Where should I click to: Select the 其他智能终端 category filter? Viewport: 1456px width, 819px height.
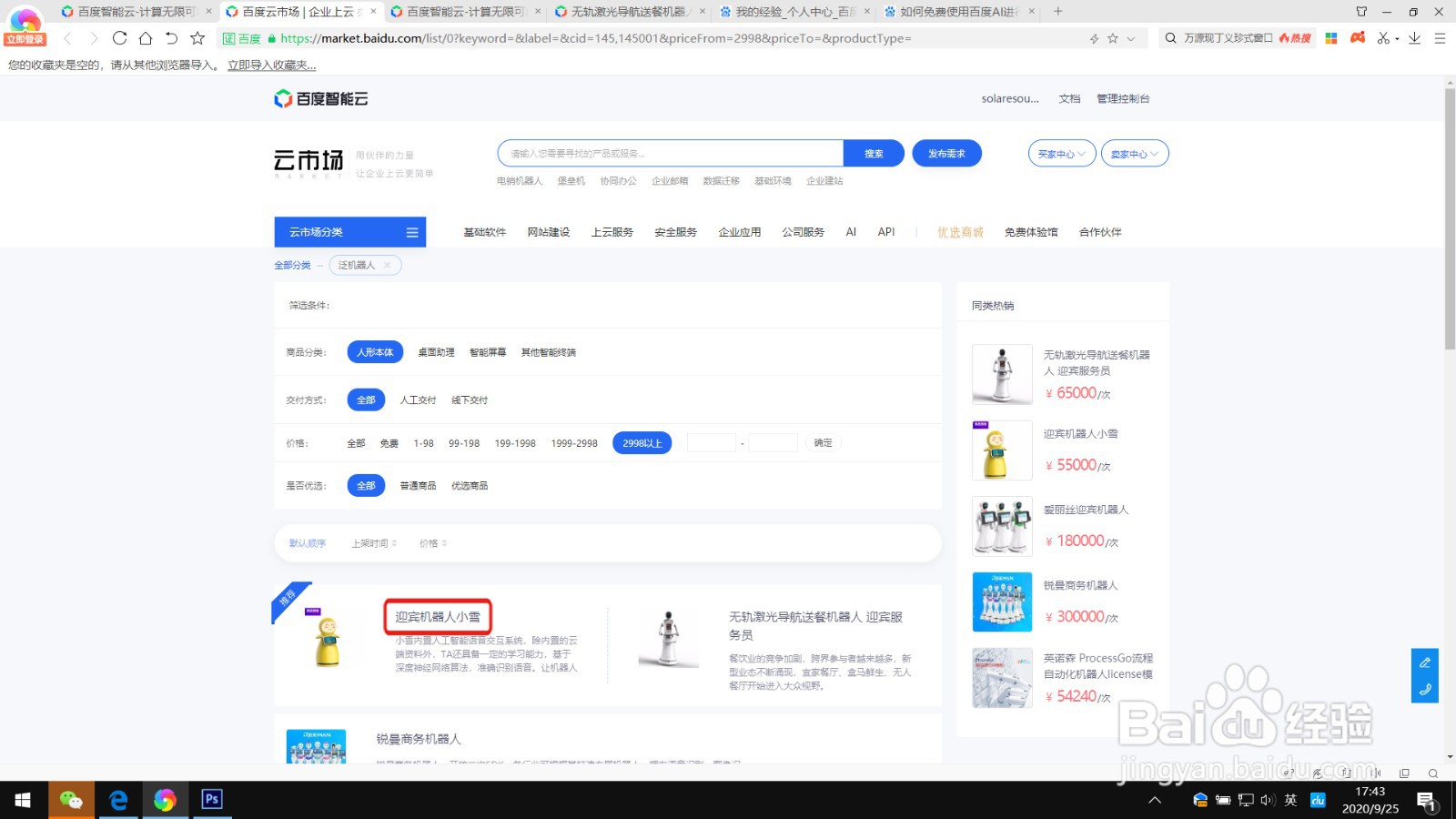point(548,352)
